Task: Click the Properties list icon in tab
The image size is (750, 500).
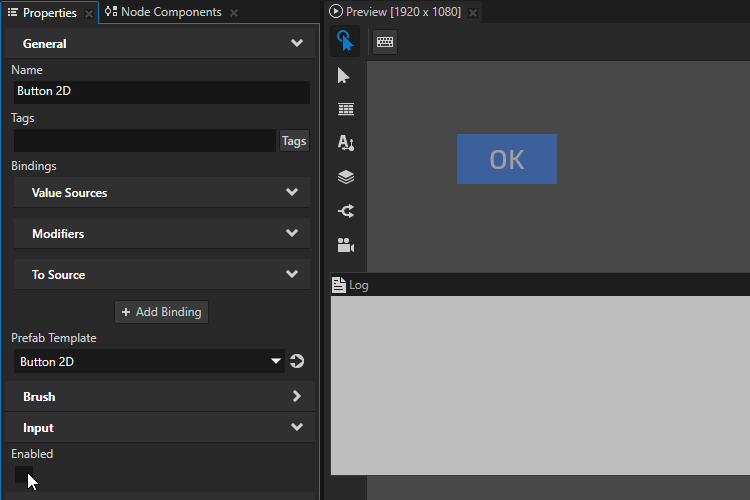Action: click(12, 12)
